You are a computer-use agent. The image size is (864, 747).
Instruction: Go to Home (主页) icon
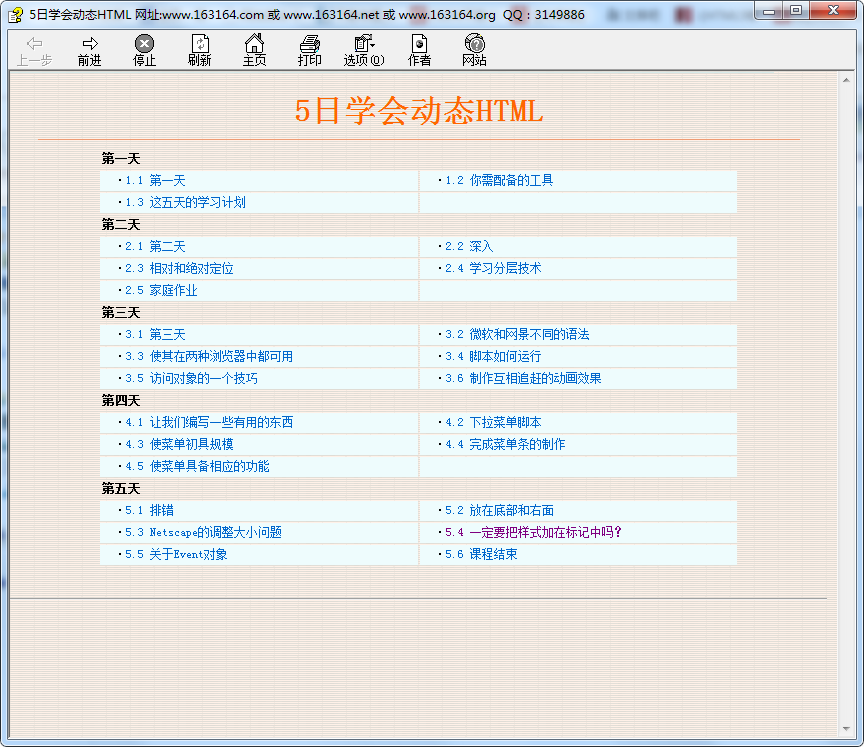[255, 43]
